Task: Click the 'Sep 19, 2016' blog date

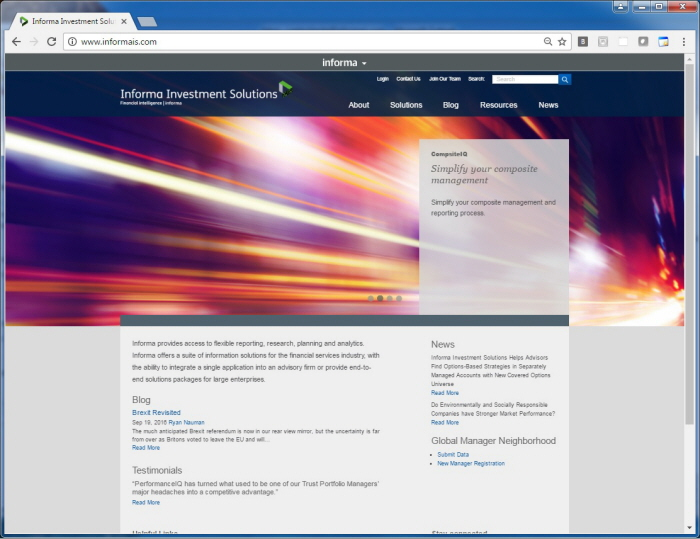Action: tap(149, 422)
